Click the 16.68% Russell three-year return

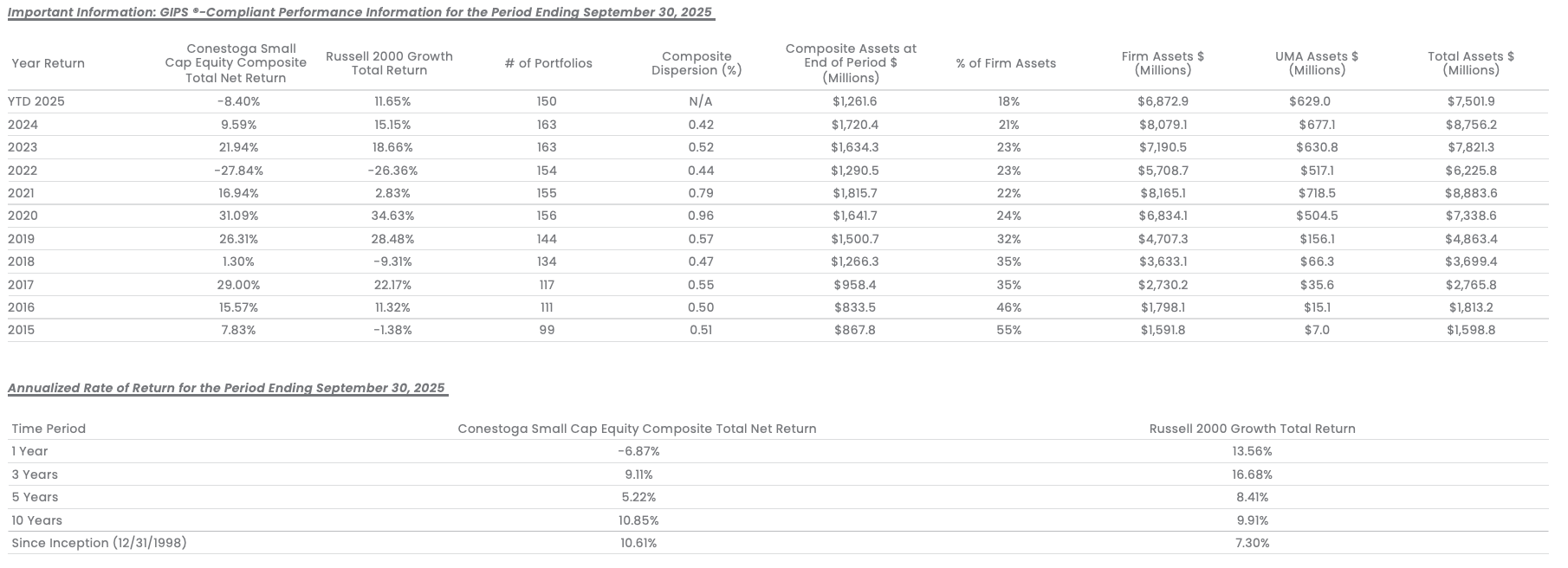click(x=1252, y=474)
